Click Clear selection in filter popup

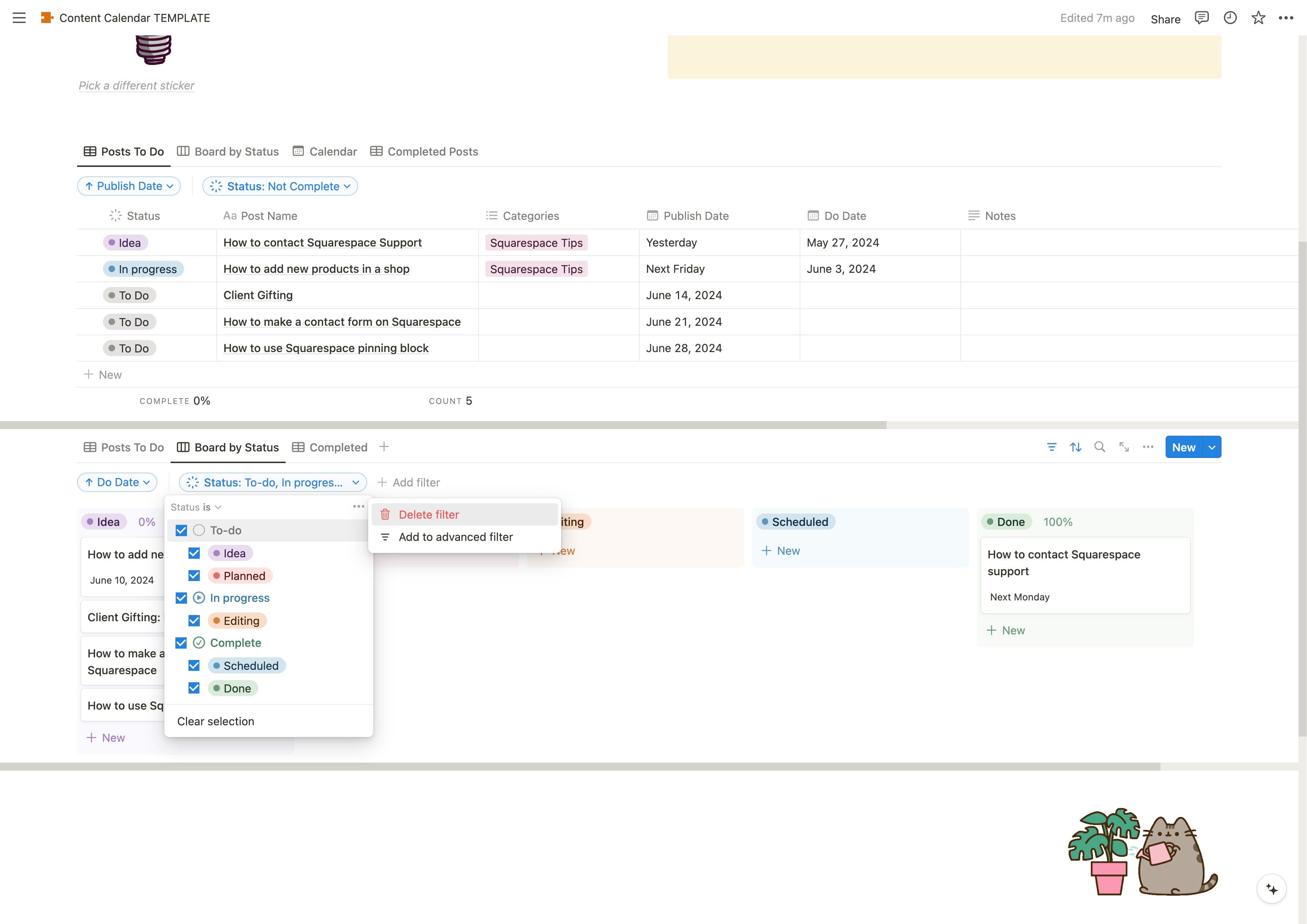(x=216, y=721)
